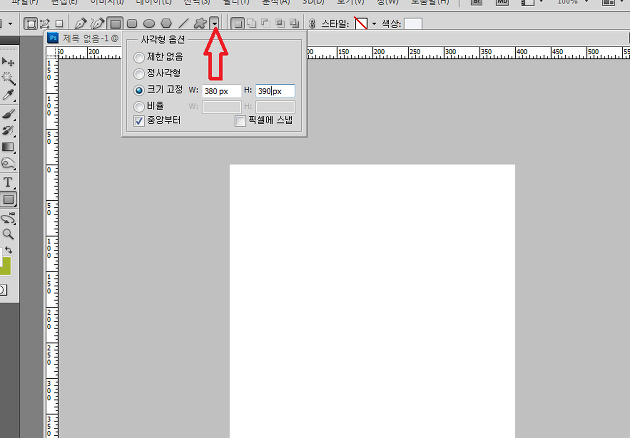Pick the Ellipse tool in options bar
The width and height of the screenshot is (630, 438).
(x=149, y=24)
